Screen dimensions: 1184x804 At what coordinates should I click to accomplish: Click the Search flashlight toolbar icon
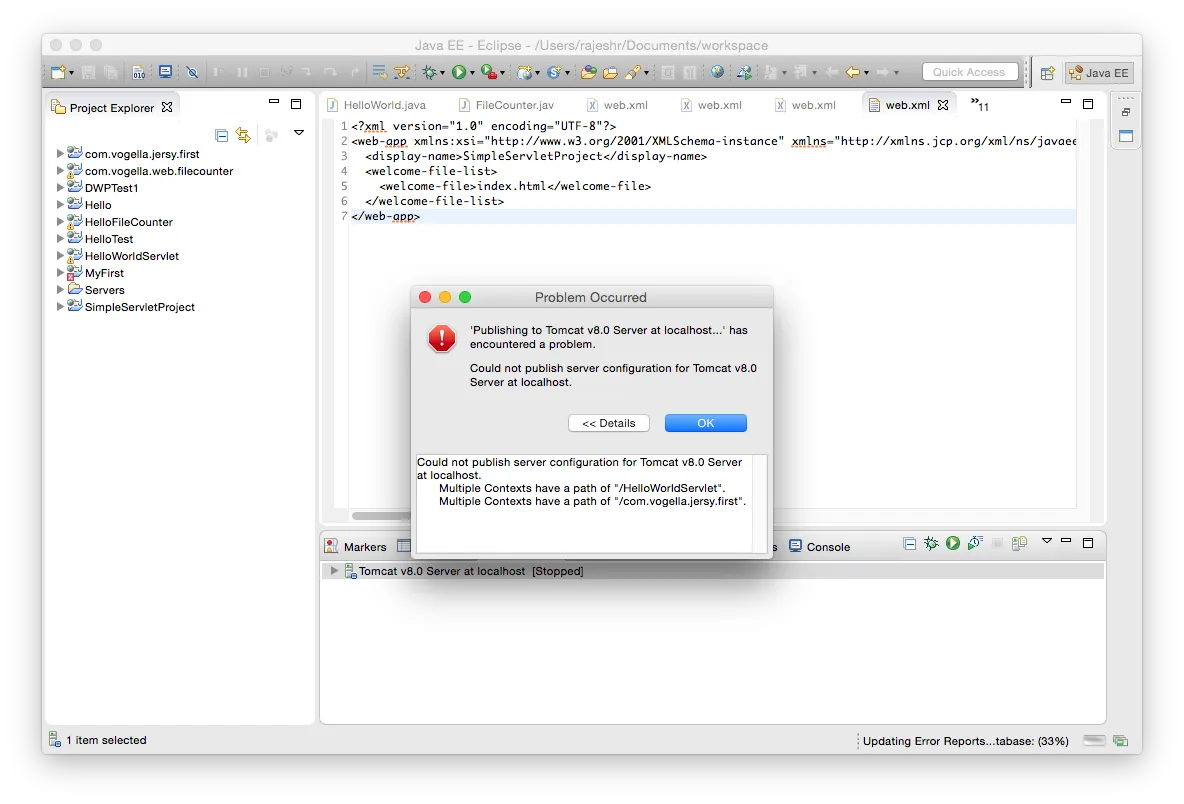coord(633,72)
